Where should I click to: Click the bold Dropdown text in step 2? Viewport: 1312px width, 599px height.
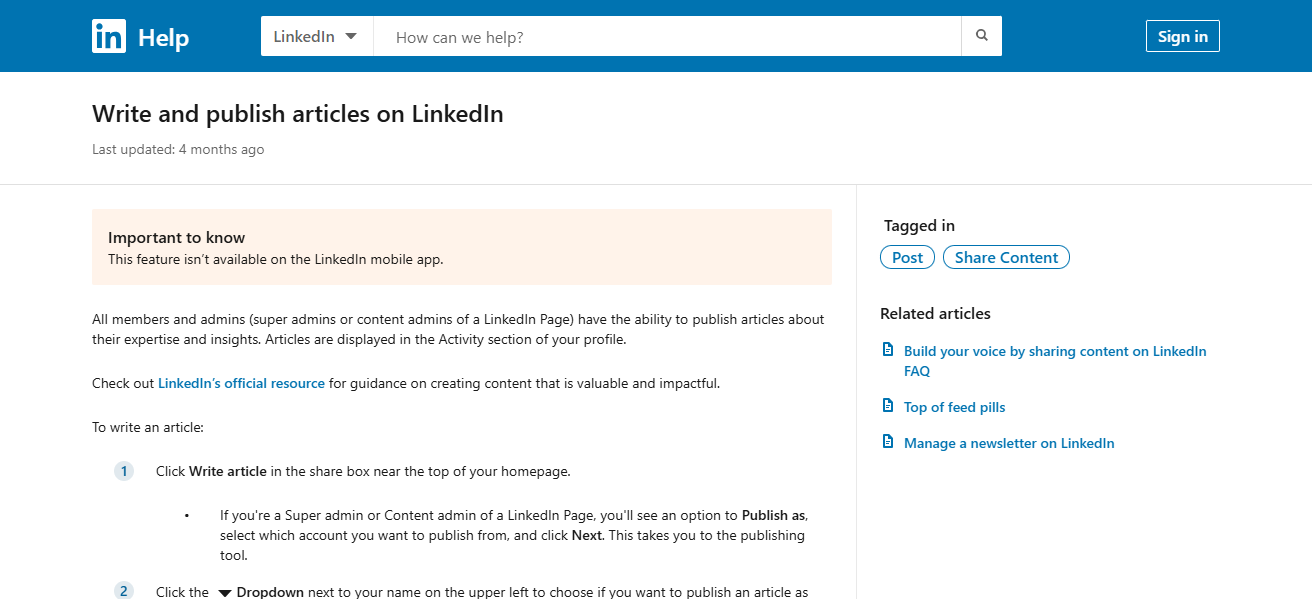point(270,592)
